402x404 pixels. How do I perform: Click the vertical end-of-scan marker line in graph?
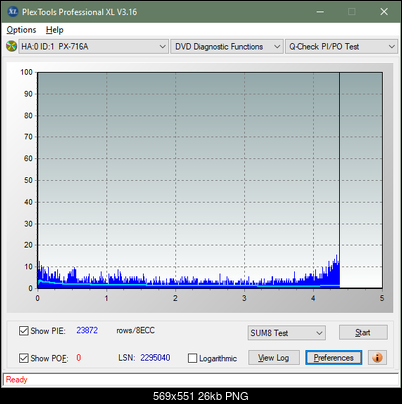pos(339,180)
